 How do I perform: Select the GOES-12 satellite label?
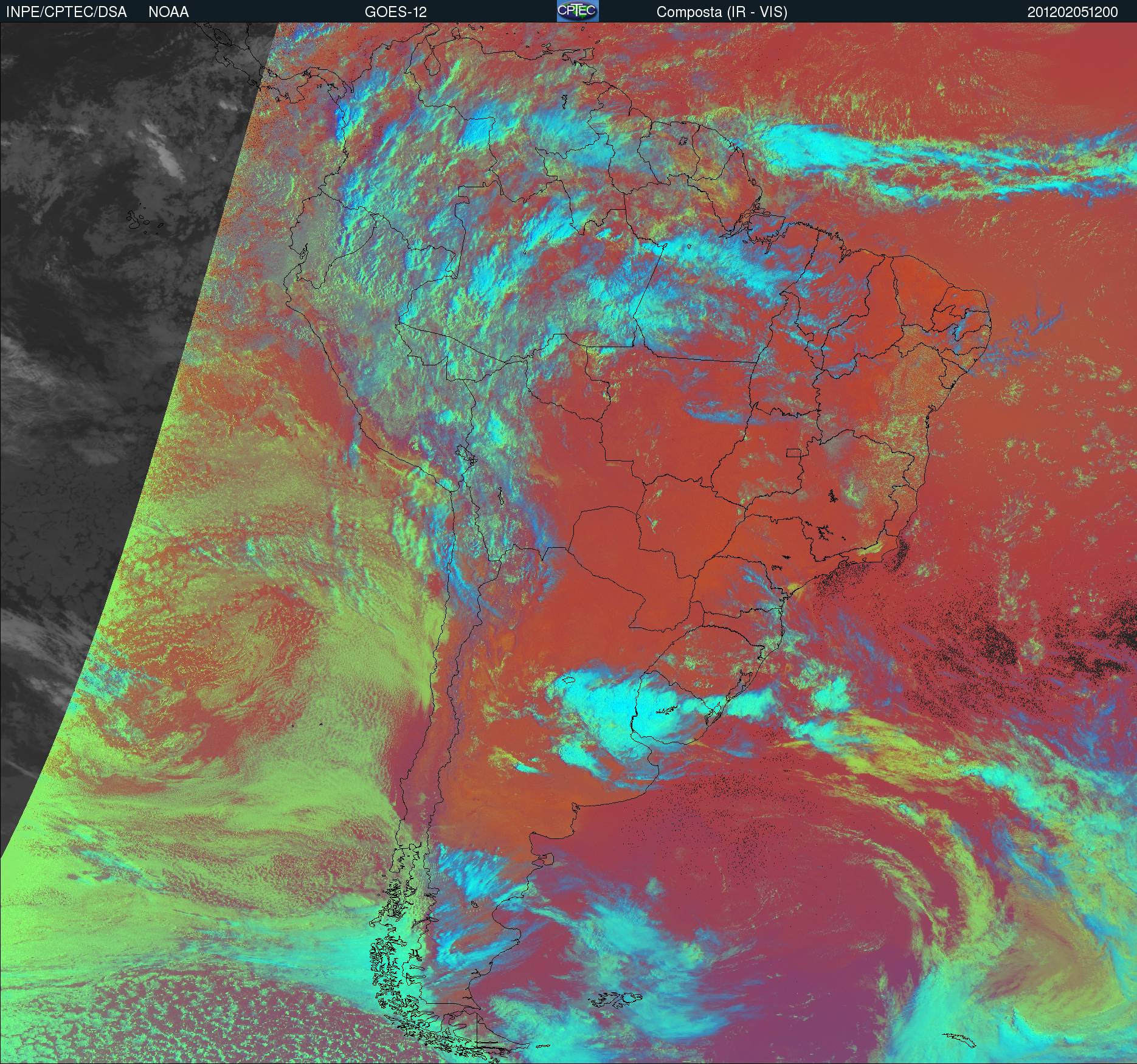[396, 12]
